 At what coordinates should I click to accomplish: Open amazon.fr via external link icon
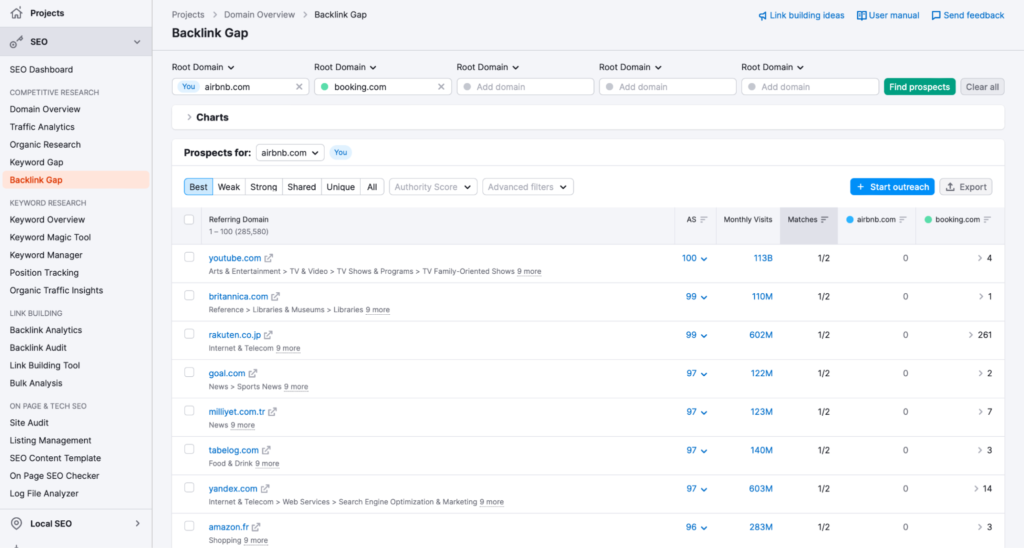[x=256, y=527]
